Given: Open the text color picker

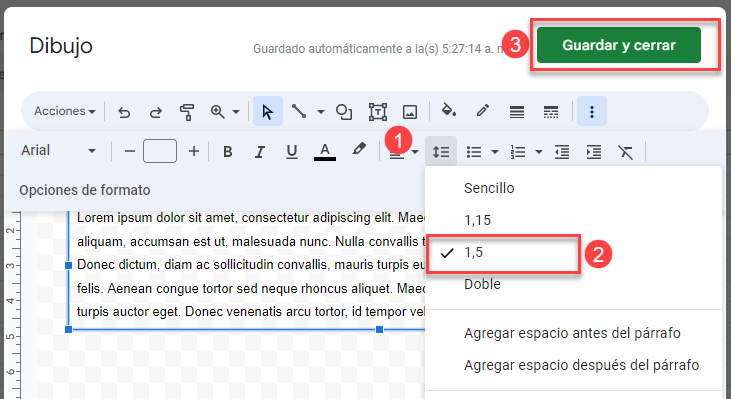Looking at the screenshot, I should 325,151.
